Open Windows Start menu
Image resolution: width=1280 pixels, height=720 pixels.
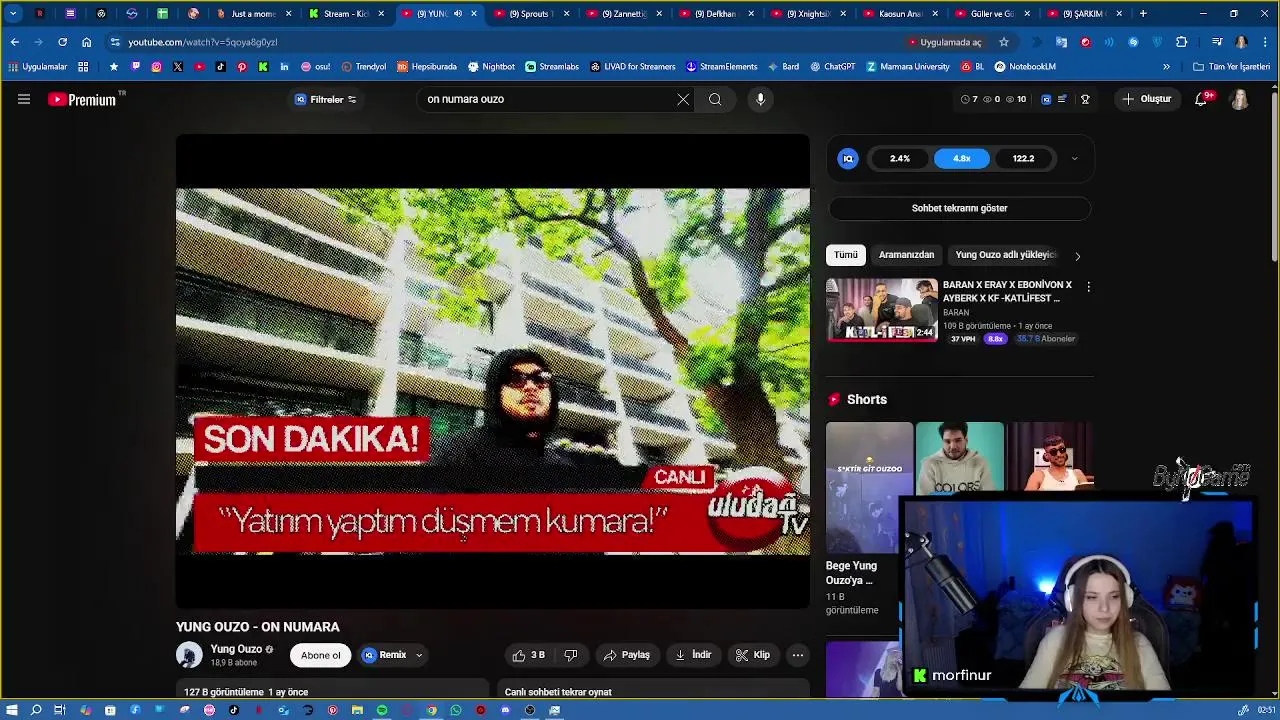[12, 710]
